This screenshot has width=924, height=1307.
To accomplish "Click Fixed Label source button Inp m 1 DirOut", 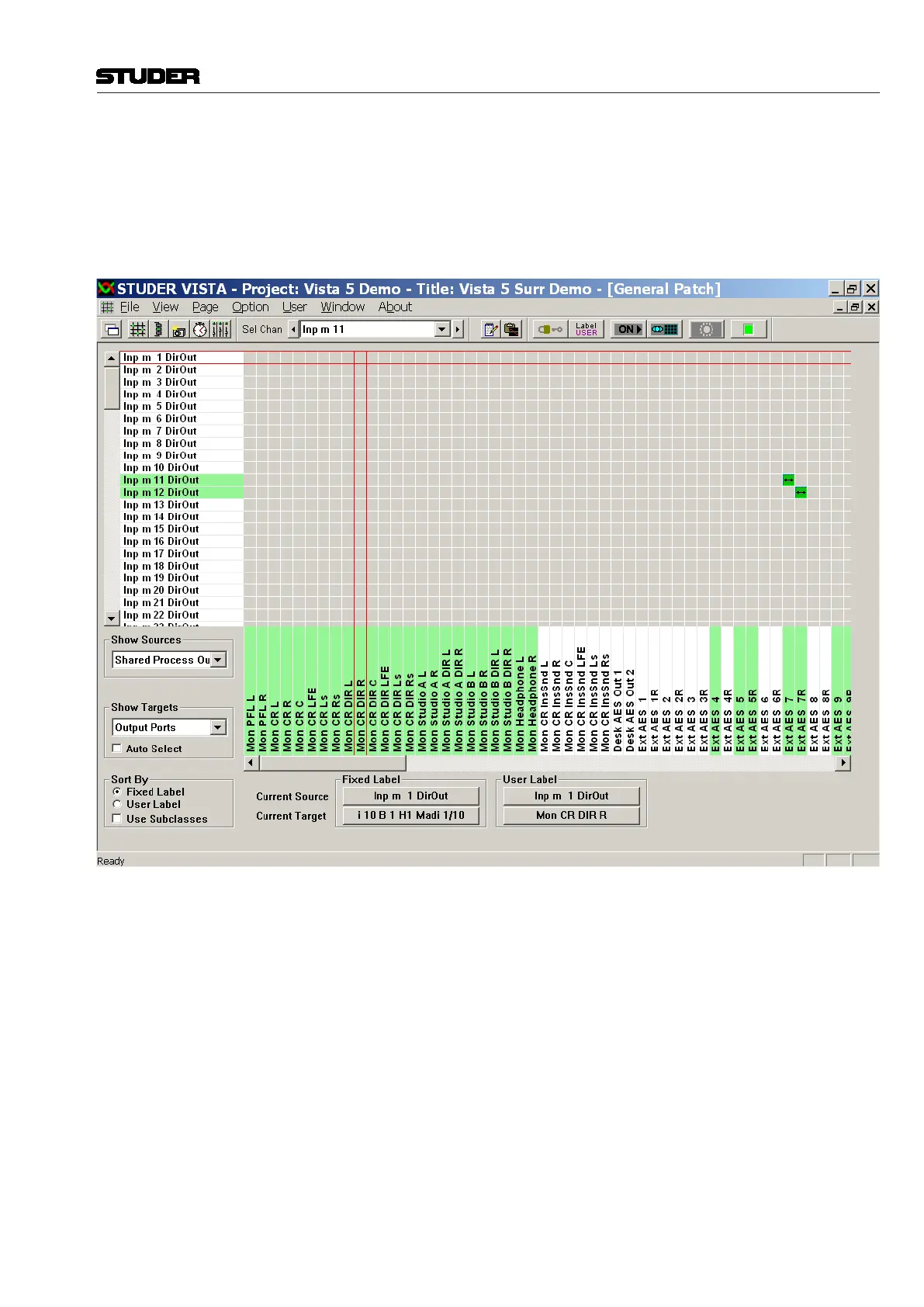I will [x=411, y=796].
